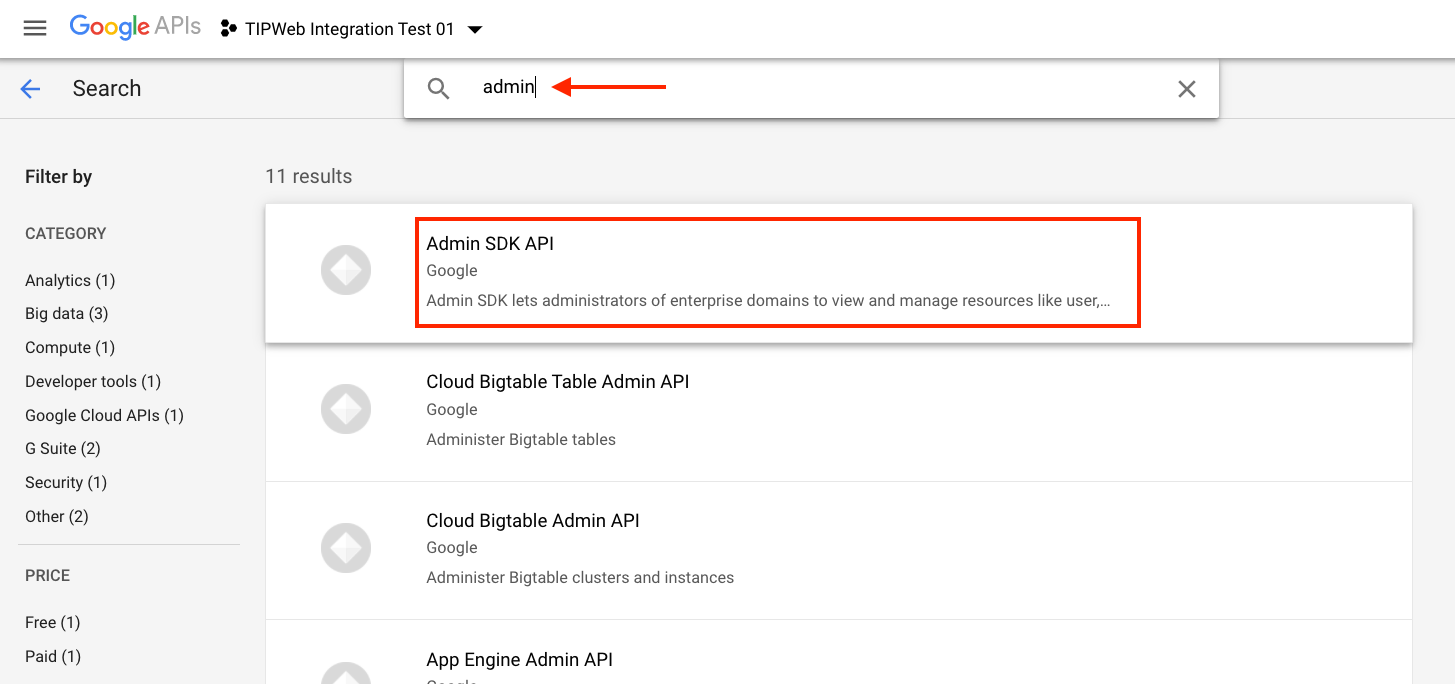Click the Admin SDK API icon
The width and height of the screenshot is (1455, 684).
[346, 270]
